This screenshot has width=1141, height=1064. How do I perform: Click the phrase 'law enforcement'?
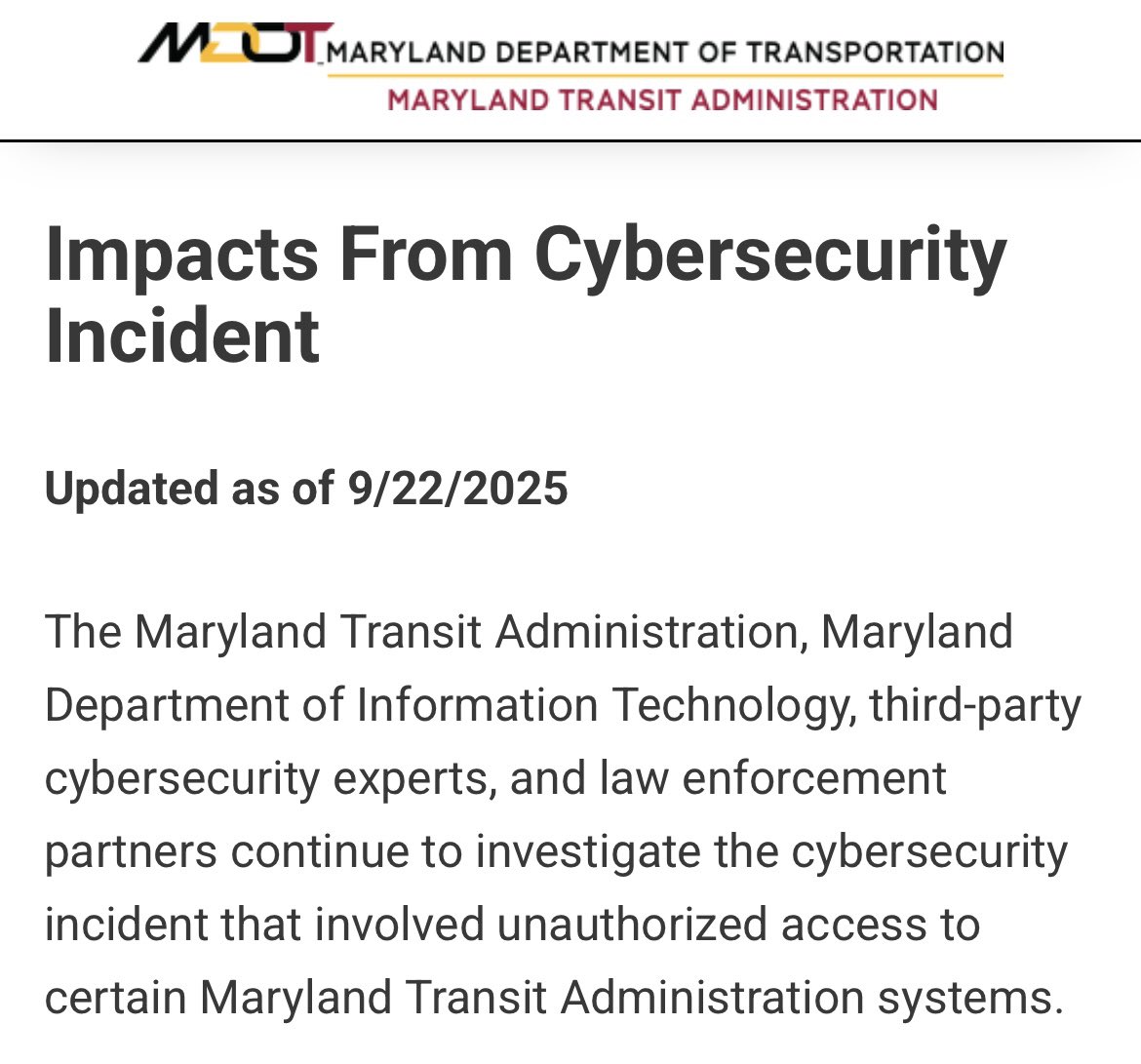point(773,778)
